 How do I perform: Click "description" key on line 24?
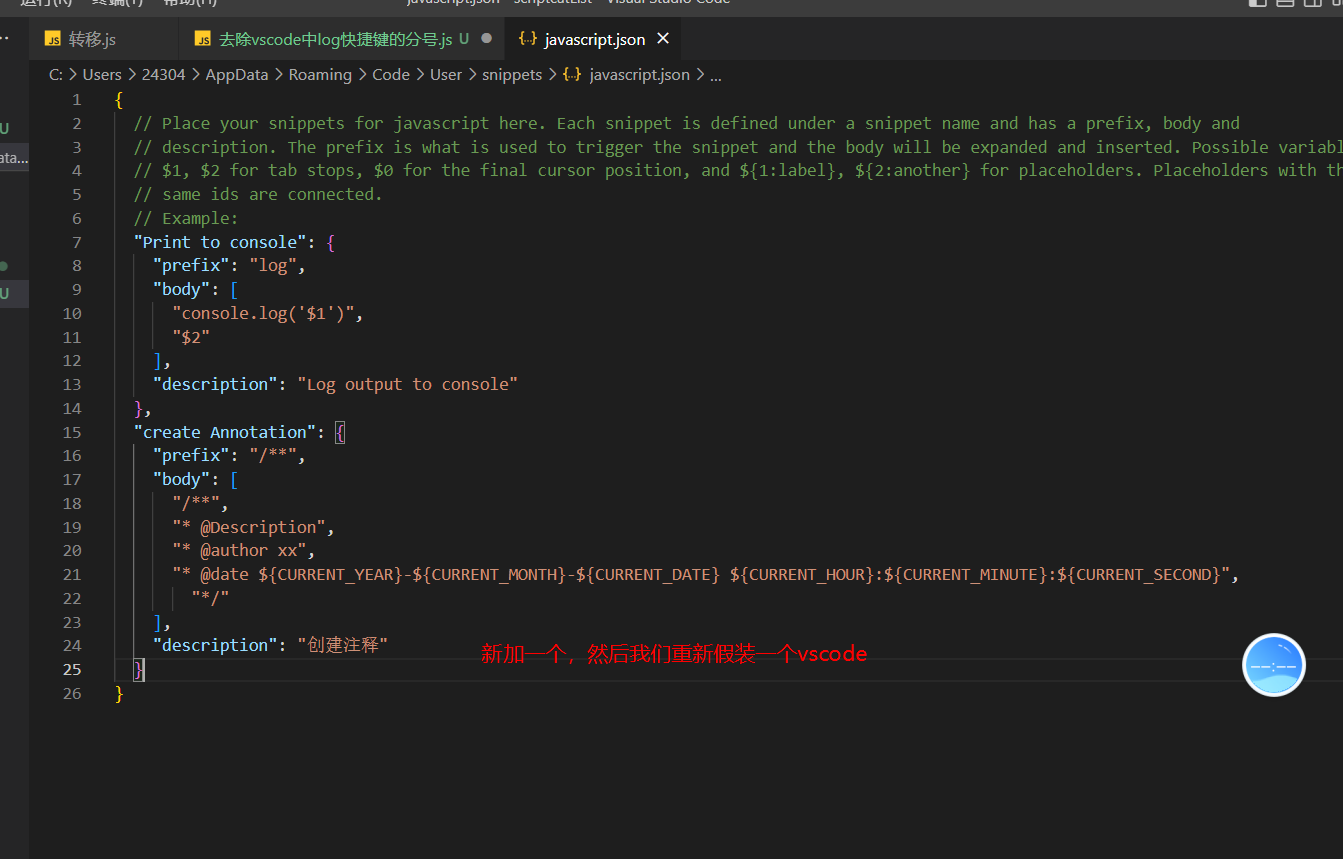215,645
